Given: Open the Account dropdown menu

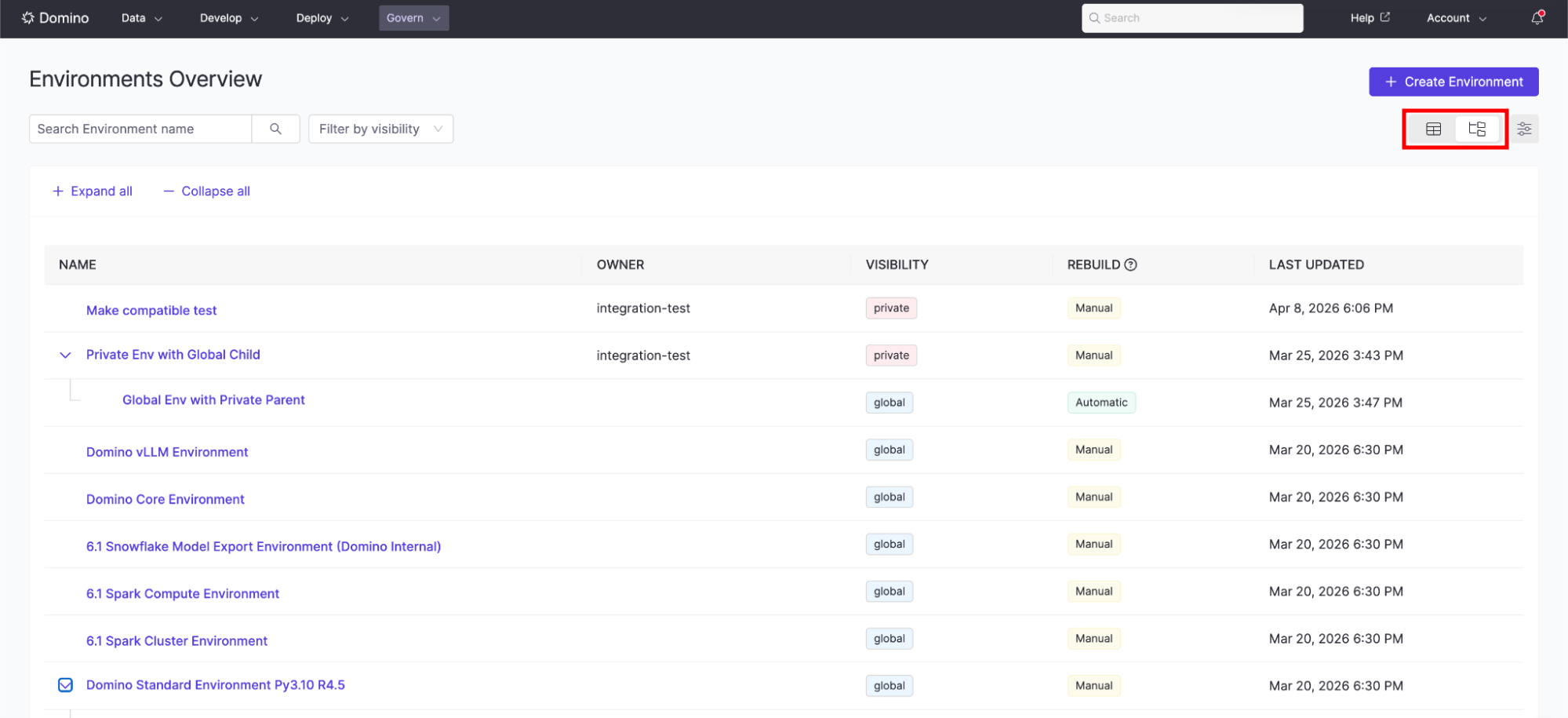Looking at the screenshot, I should (x=1456, y=18).
